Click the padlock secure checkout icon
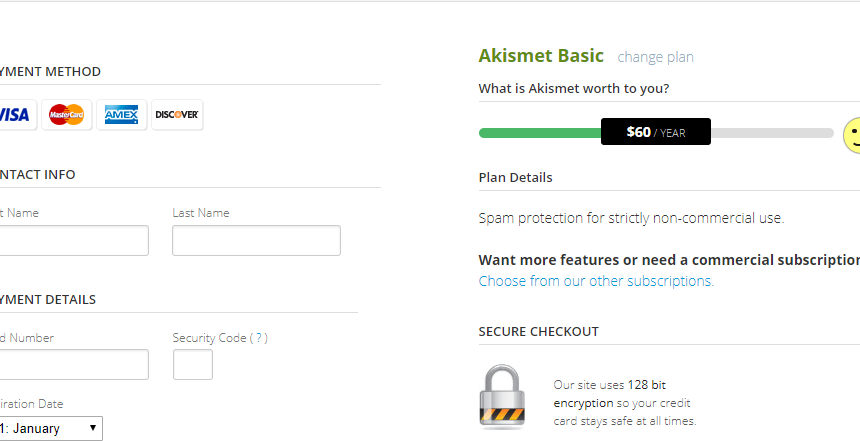Viewport: 860px width, 441px height. (502, 397)
